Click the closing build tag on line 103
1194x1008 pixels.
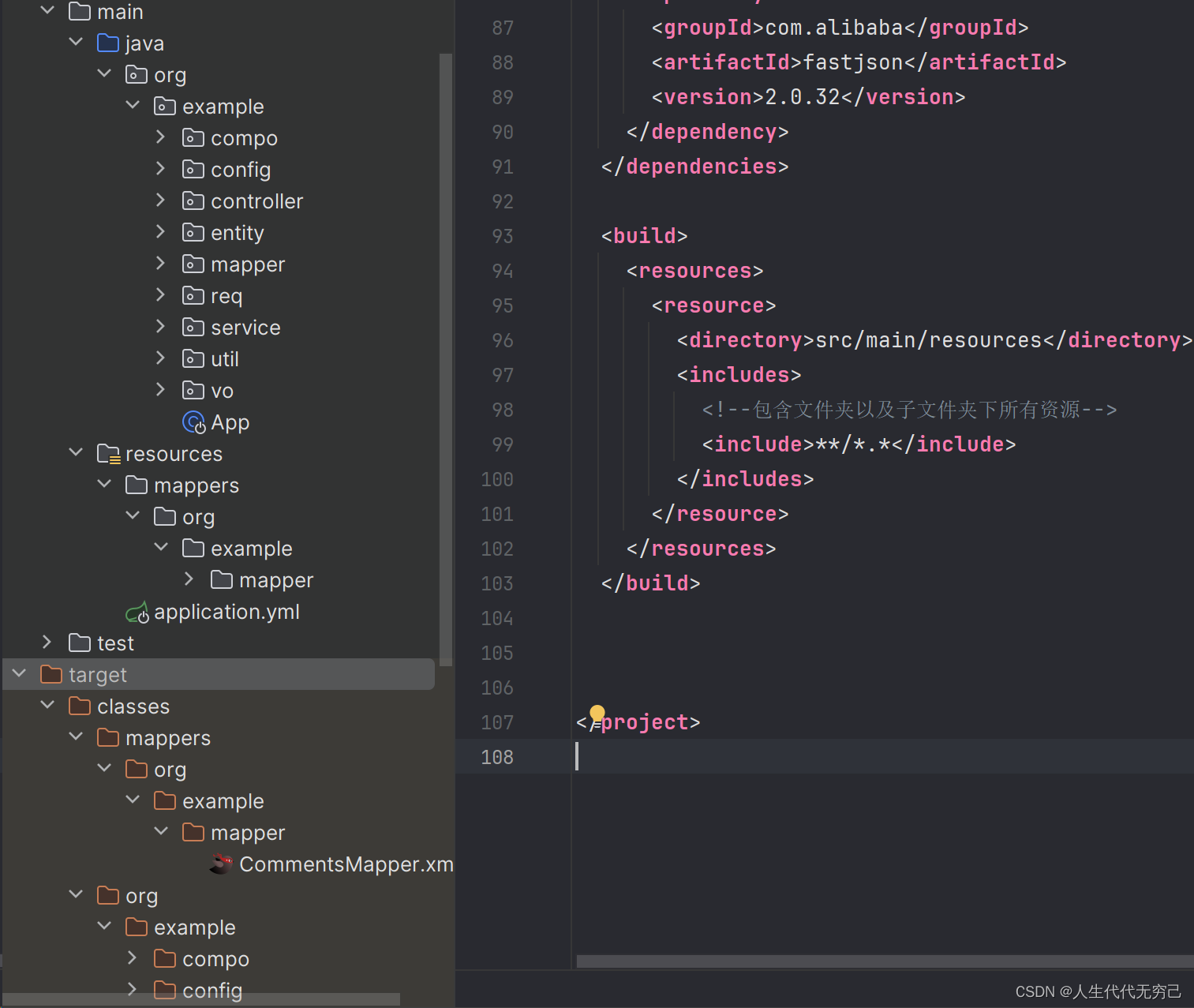pos(651,583)
